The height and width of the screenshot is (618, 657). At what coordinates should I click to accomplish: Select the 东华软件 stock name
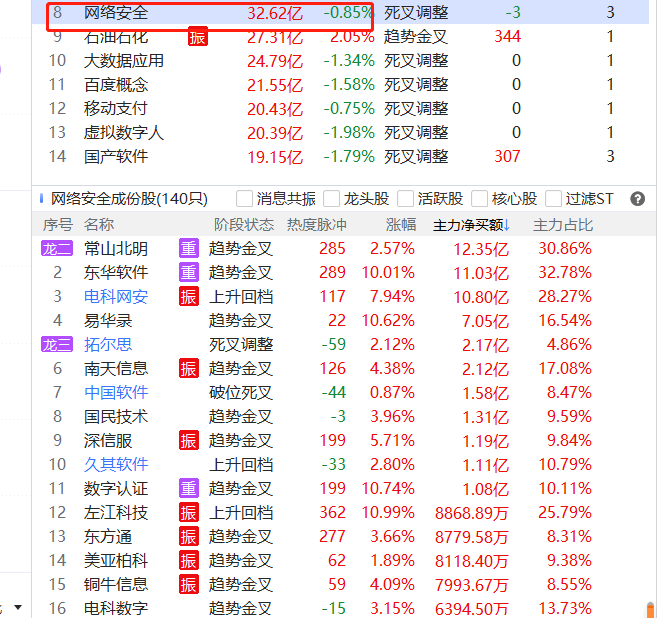[116, 273]
